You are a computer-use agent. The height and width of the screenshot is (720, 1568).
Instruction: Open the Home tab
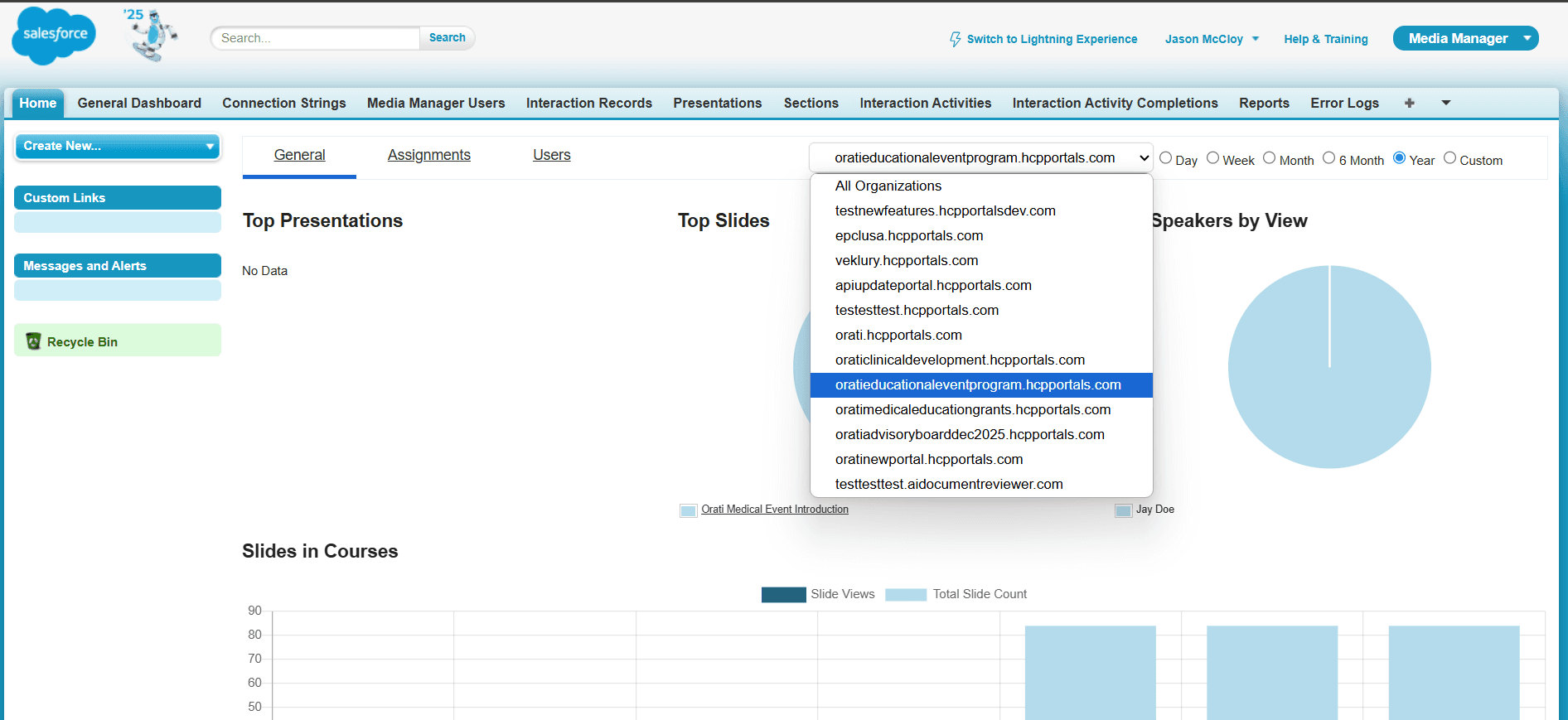[x=38, y=103]
